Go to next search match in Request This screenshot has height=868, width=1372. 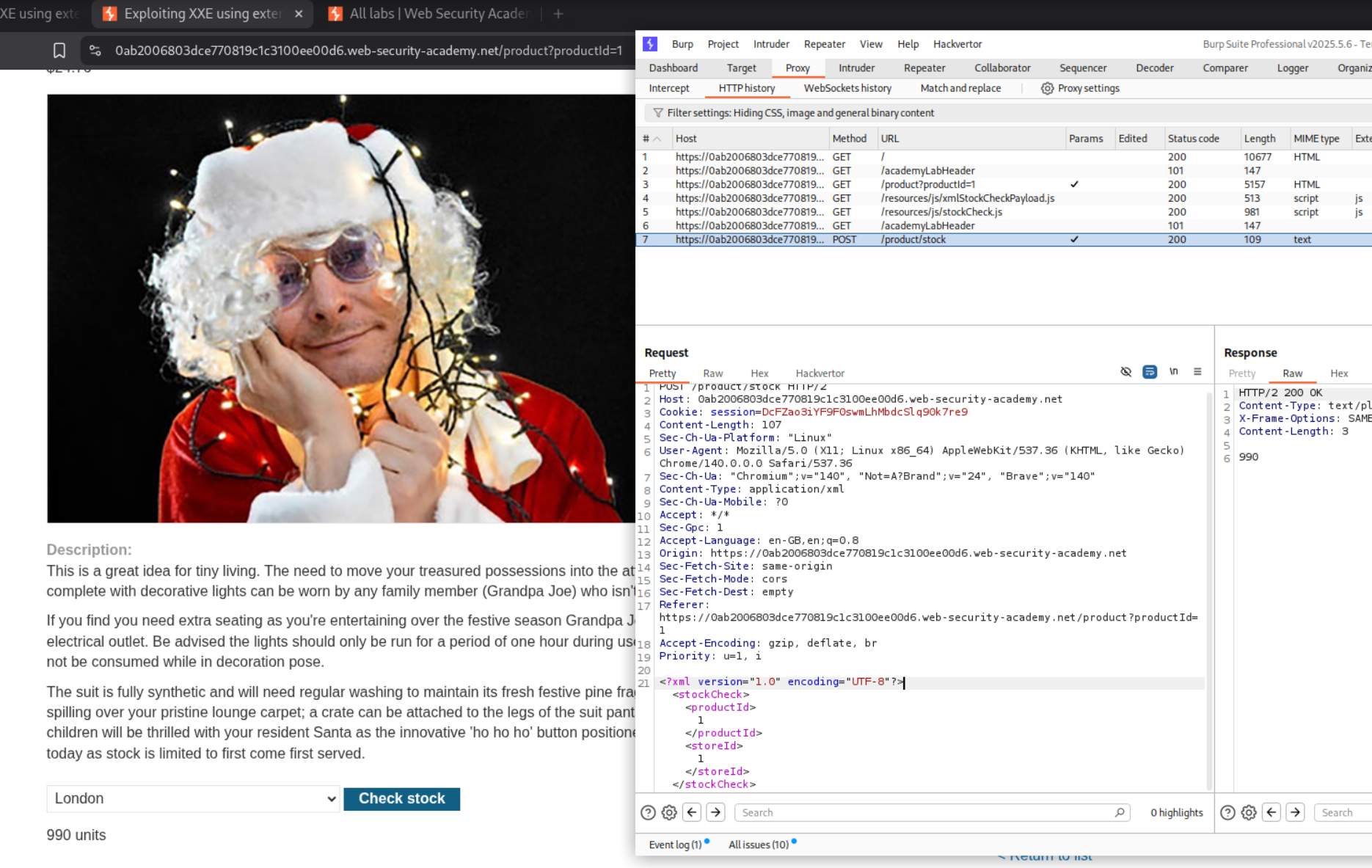tap(716, 812)
